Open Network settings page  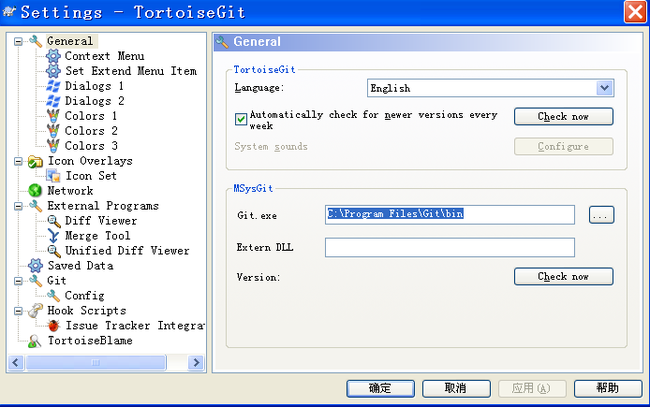click(70, 191)
